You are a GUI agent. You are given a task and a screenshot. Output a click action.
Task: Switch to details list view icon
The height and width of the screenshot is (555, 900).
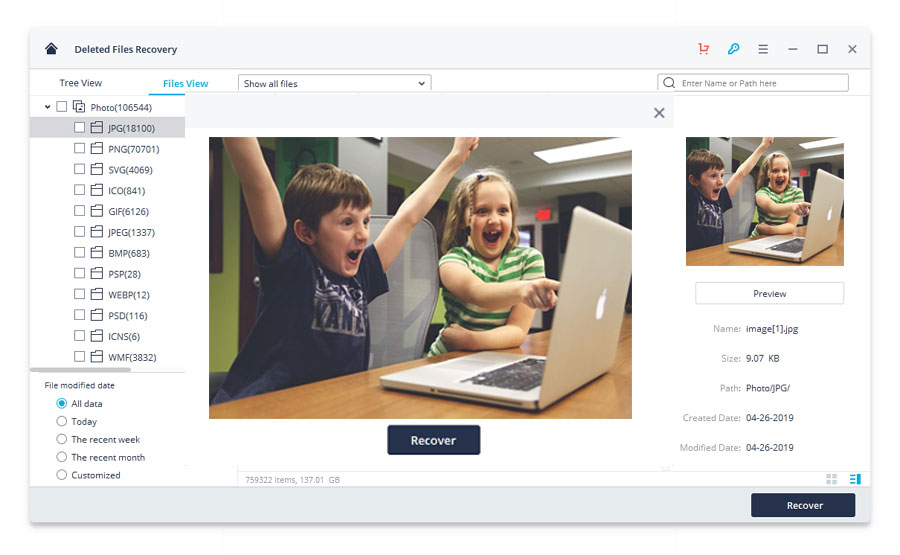(x=855, y=479)
